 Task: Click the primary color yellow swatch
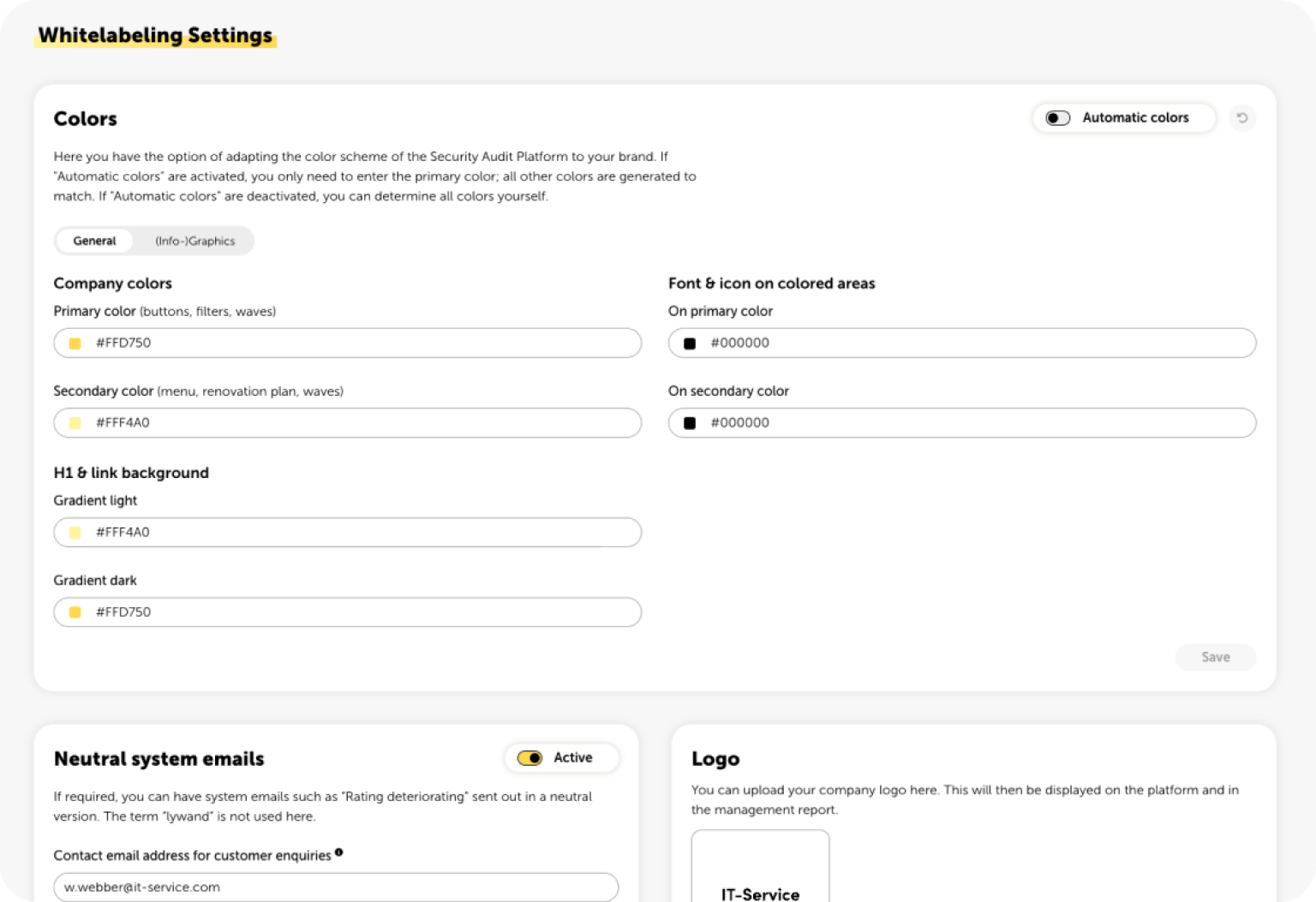click(x=75, y=343)
